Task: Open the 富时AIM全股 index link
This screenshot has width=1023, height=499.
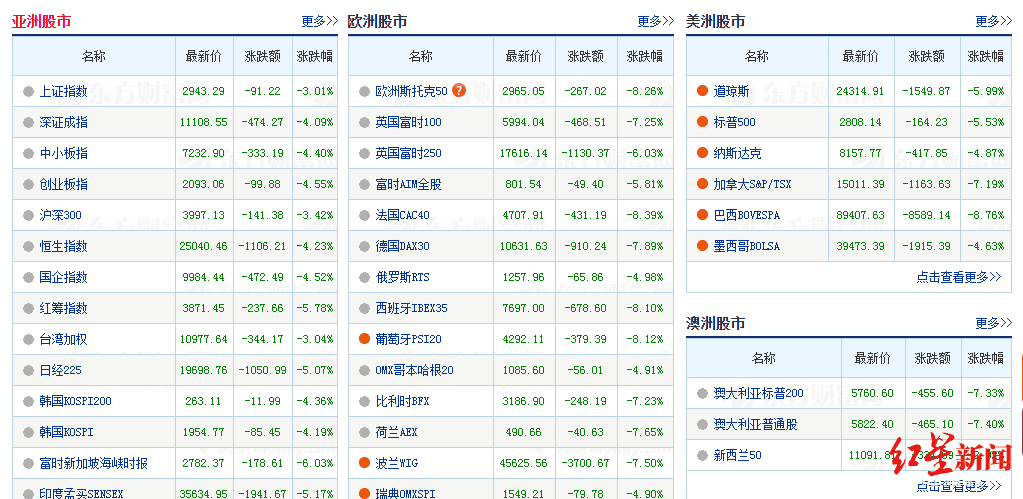Action: pos(409,184)
